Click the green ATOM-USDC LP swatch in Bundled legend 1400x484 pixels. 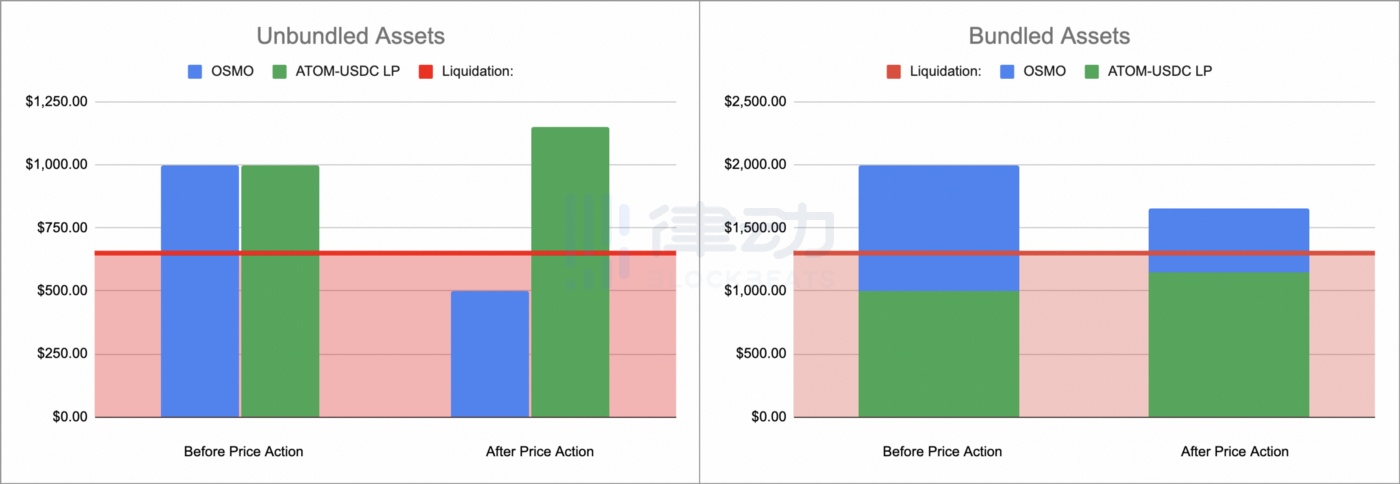coord(1092,71)
